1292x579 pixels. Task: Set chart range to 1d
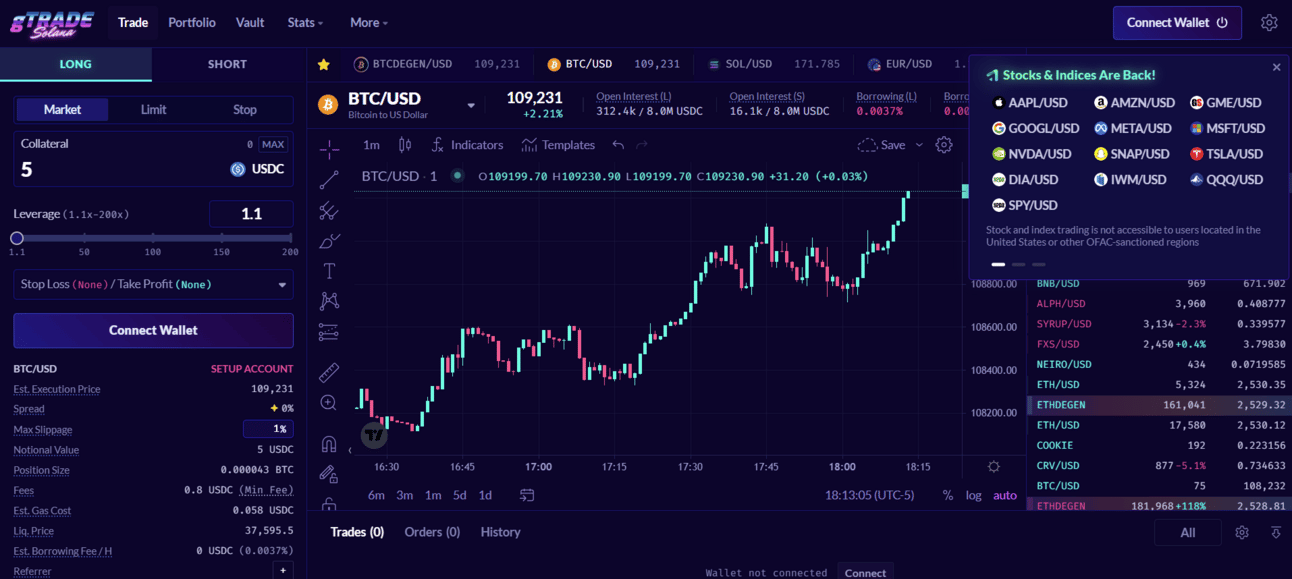tap(485, 495)
